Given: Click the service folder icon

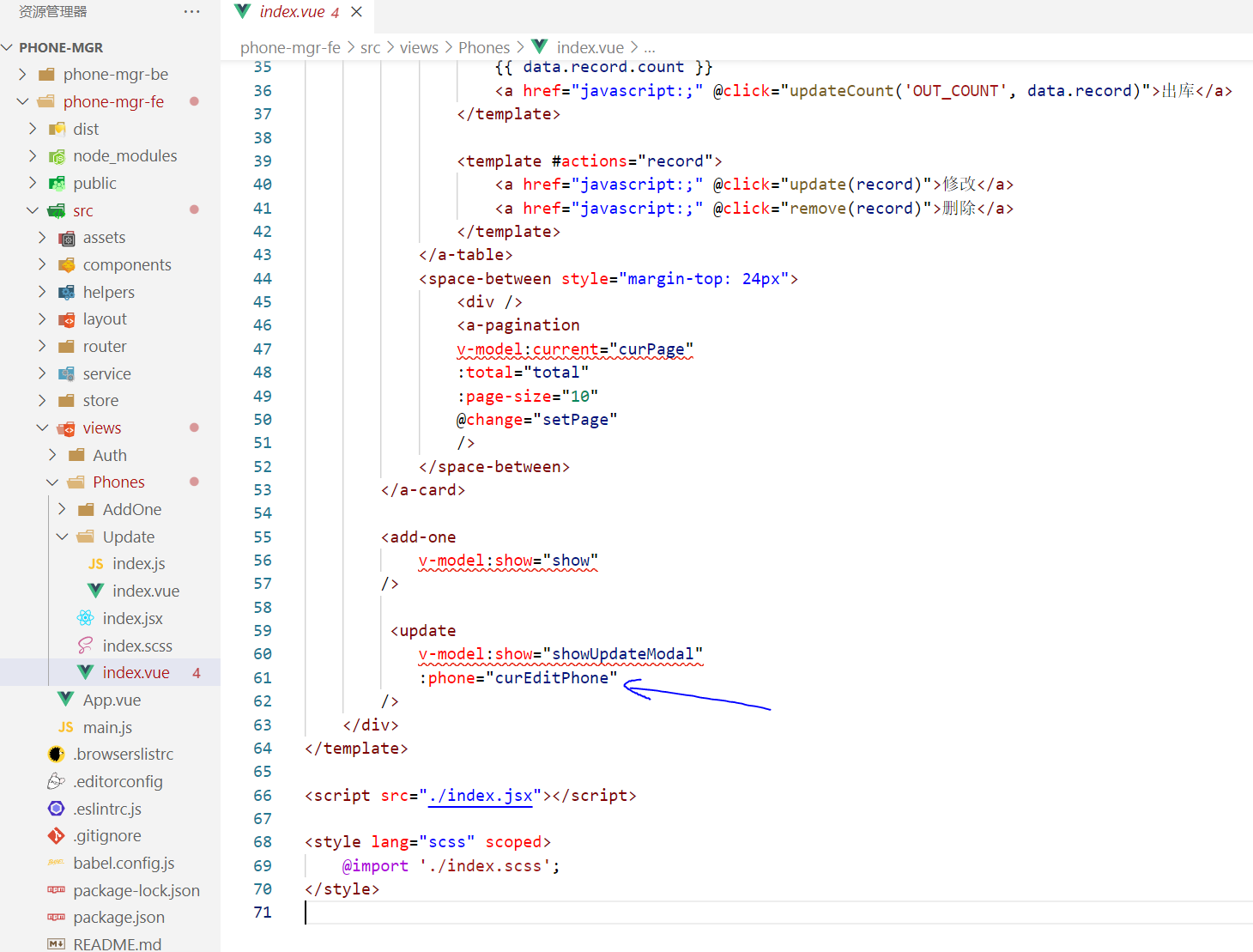Looking at the screenshot, I should [x=67, y=374].
